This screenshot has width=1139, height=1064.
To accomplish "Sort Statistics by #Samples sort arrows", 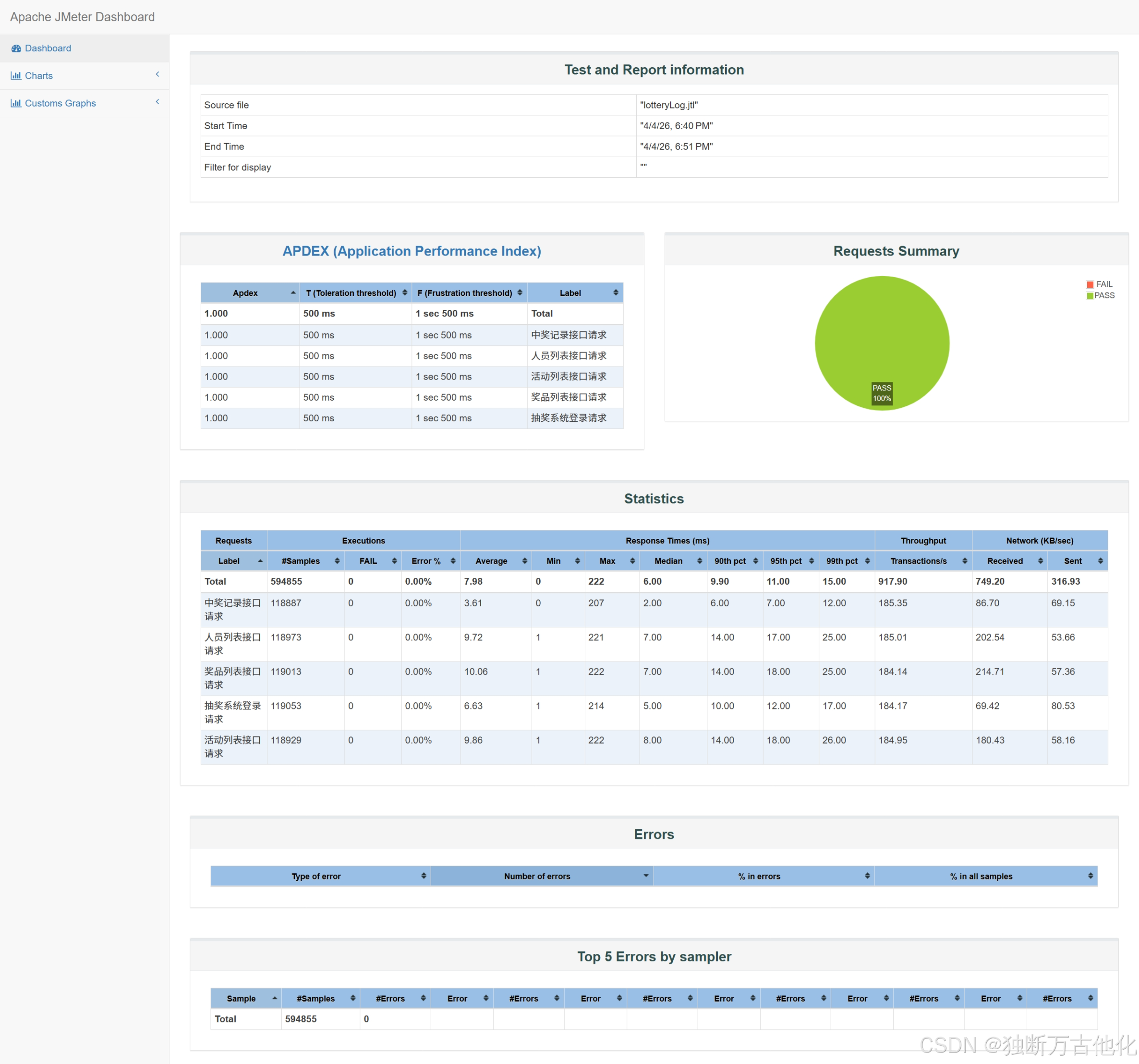I will coord(337,561).
